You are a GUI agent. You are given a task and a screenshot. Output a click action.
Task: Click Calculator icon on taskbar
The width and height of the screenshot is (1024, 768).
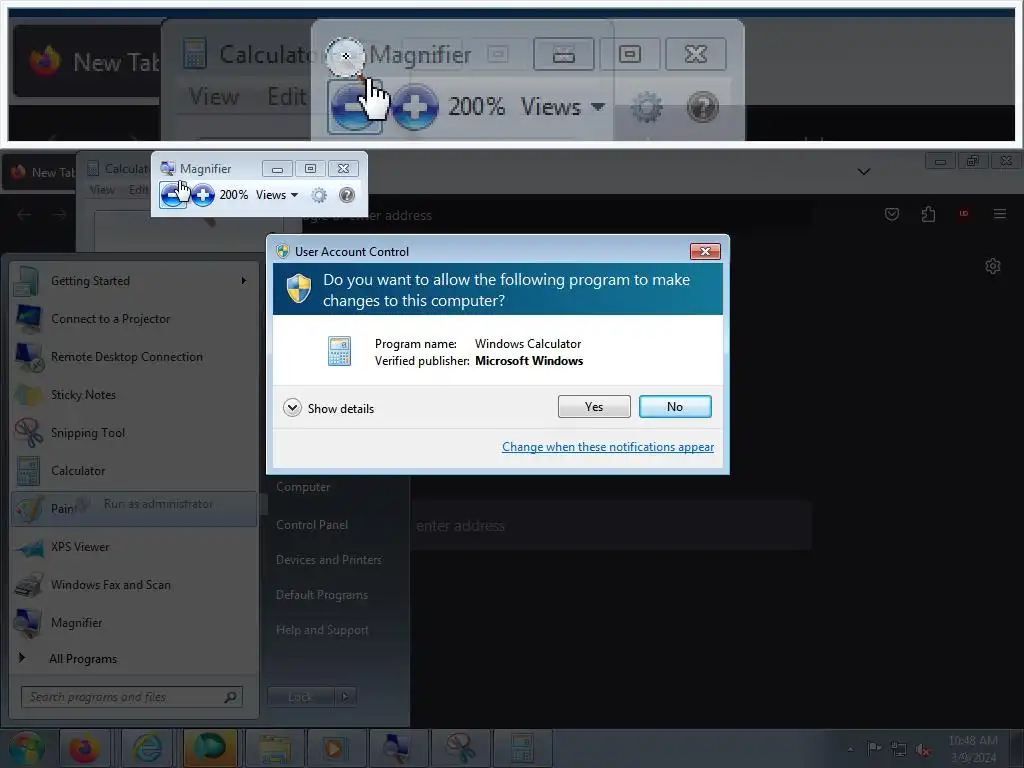point(522,748)
